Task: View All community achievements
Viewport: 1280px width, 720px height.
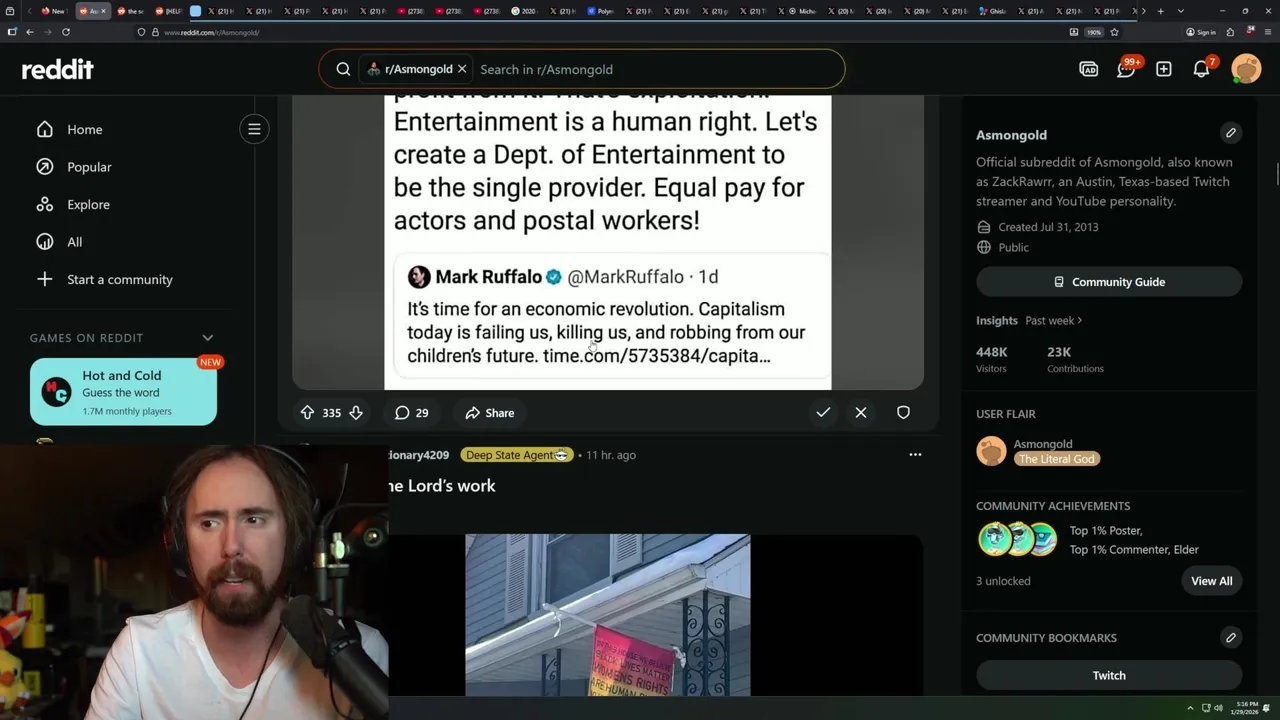Action: [1211, 581]
